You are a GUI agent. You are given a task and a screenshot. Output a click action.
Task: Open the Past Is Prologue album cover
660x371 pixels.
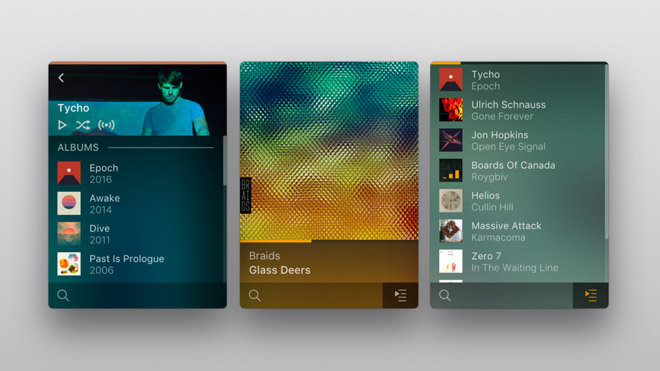tap(69, 264)
